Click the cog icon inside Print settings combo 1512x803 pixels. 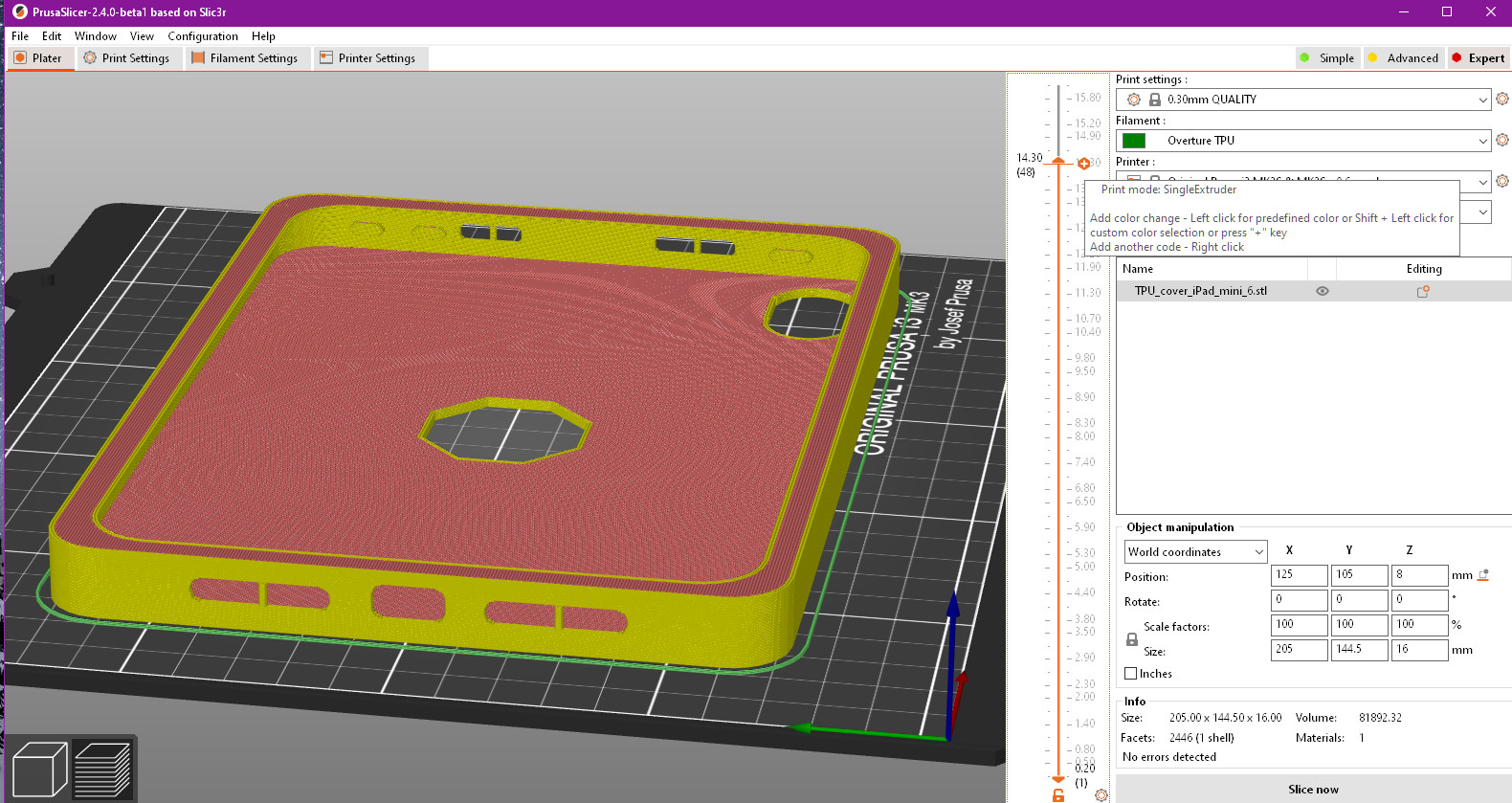tap(1134, 100)
